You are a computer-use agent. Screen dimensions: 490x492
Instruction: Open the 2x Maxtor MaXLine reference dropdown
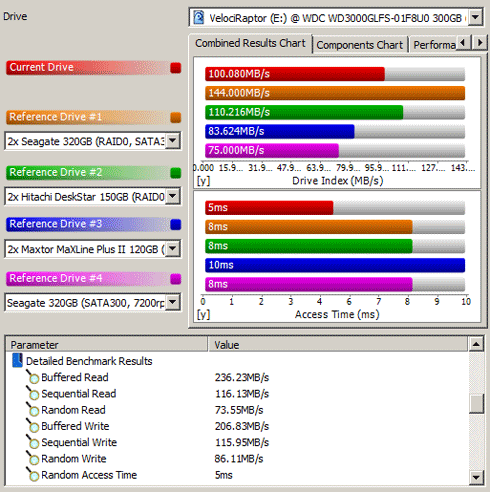tap(173, 248)
